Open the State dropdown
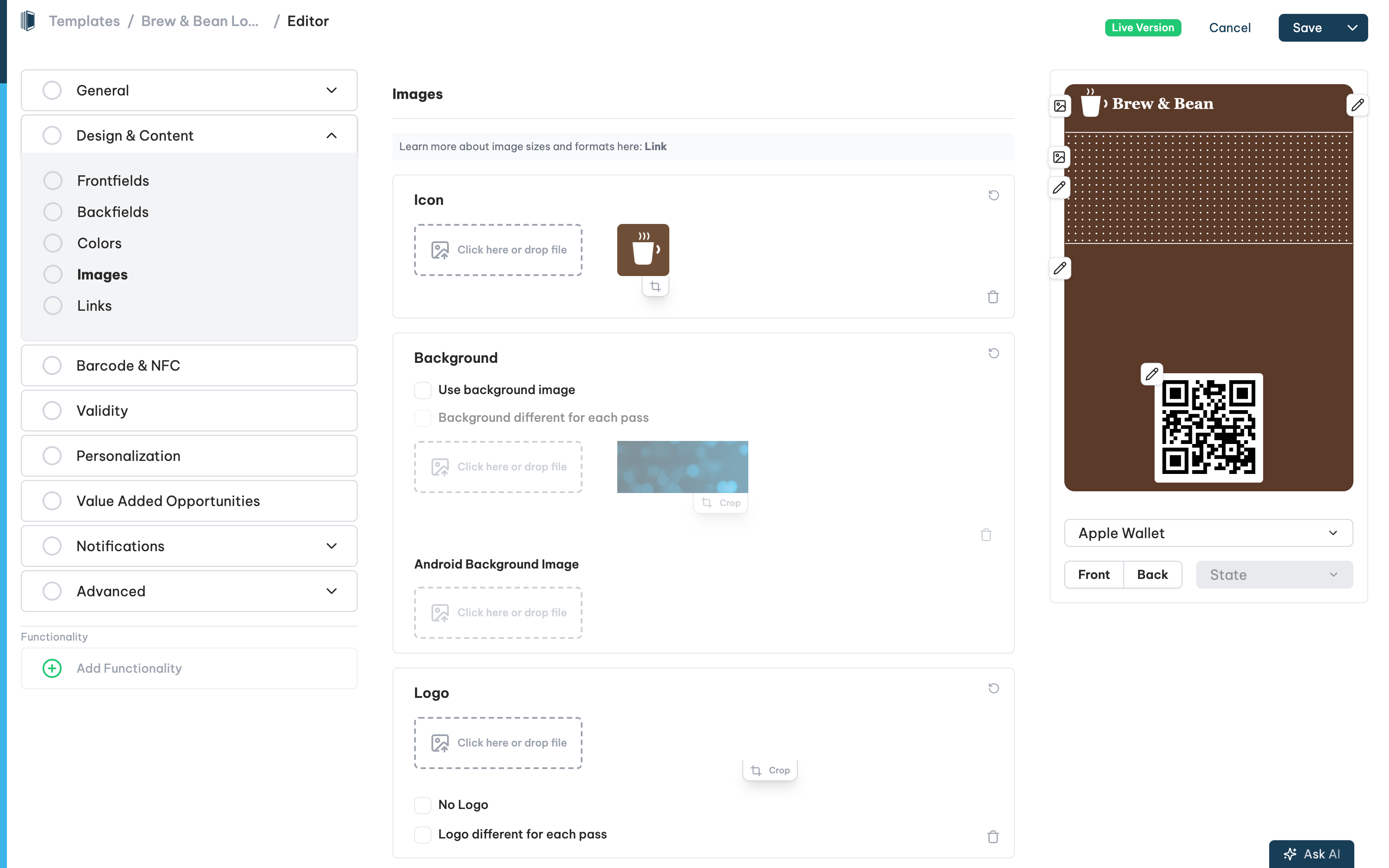This screenshot has width=1389, height=868. point(1274,575)
